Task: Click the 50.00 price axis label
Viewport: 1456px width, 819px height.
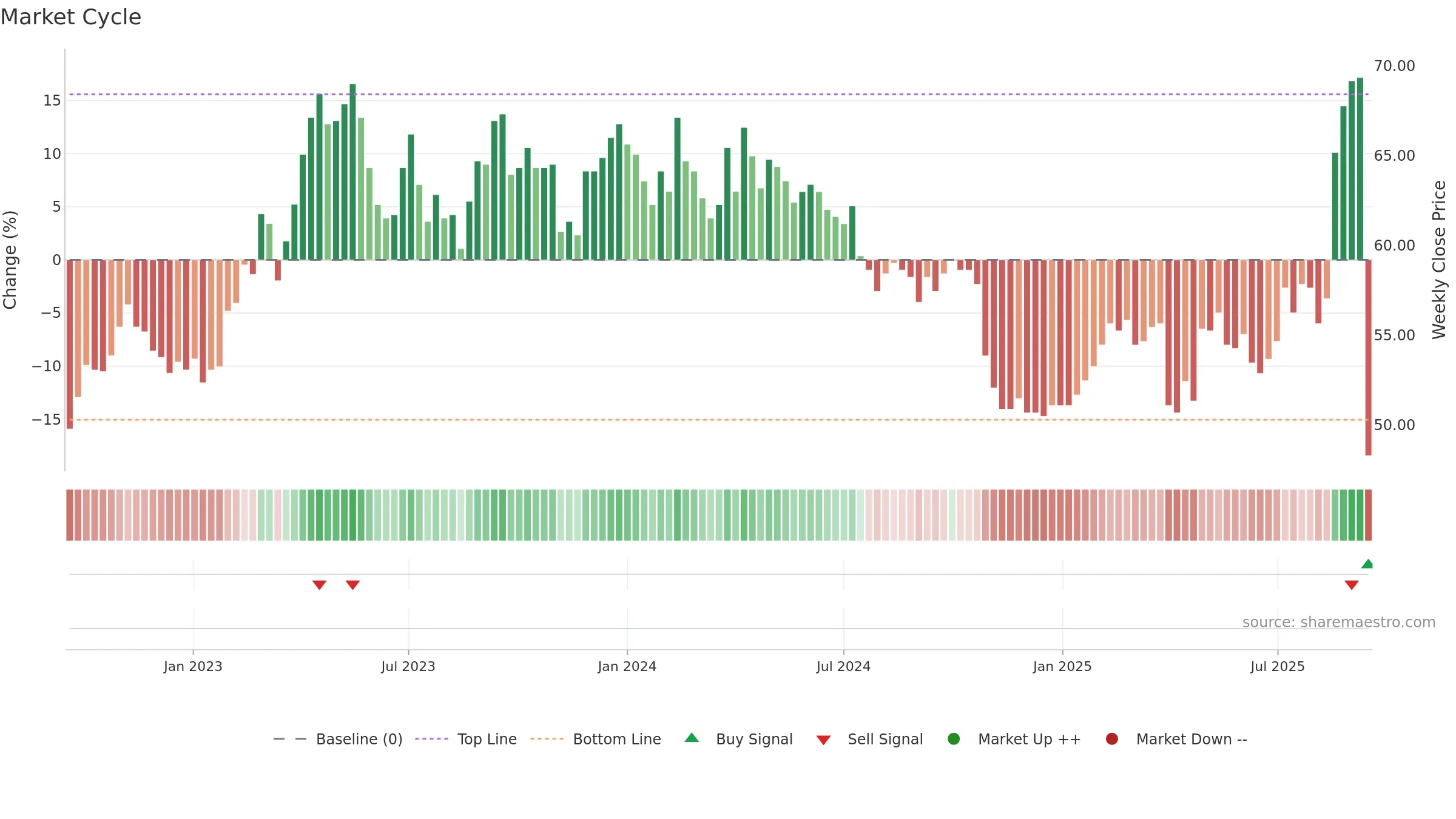Action: (1394, 425)
